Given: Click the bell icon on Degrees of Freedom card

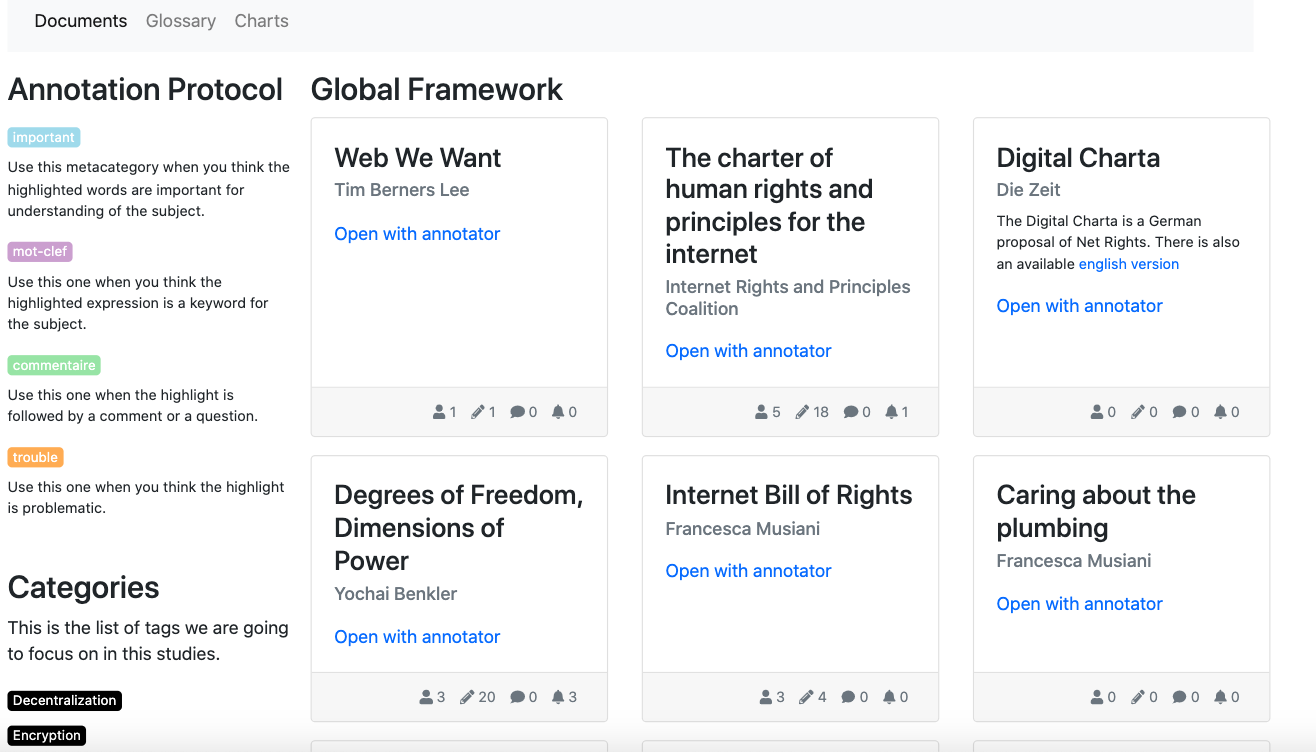Looking at the screenshot, I should (x=558, y=697).
